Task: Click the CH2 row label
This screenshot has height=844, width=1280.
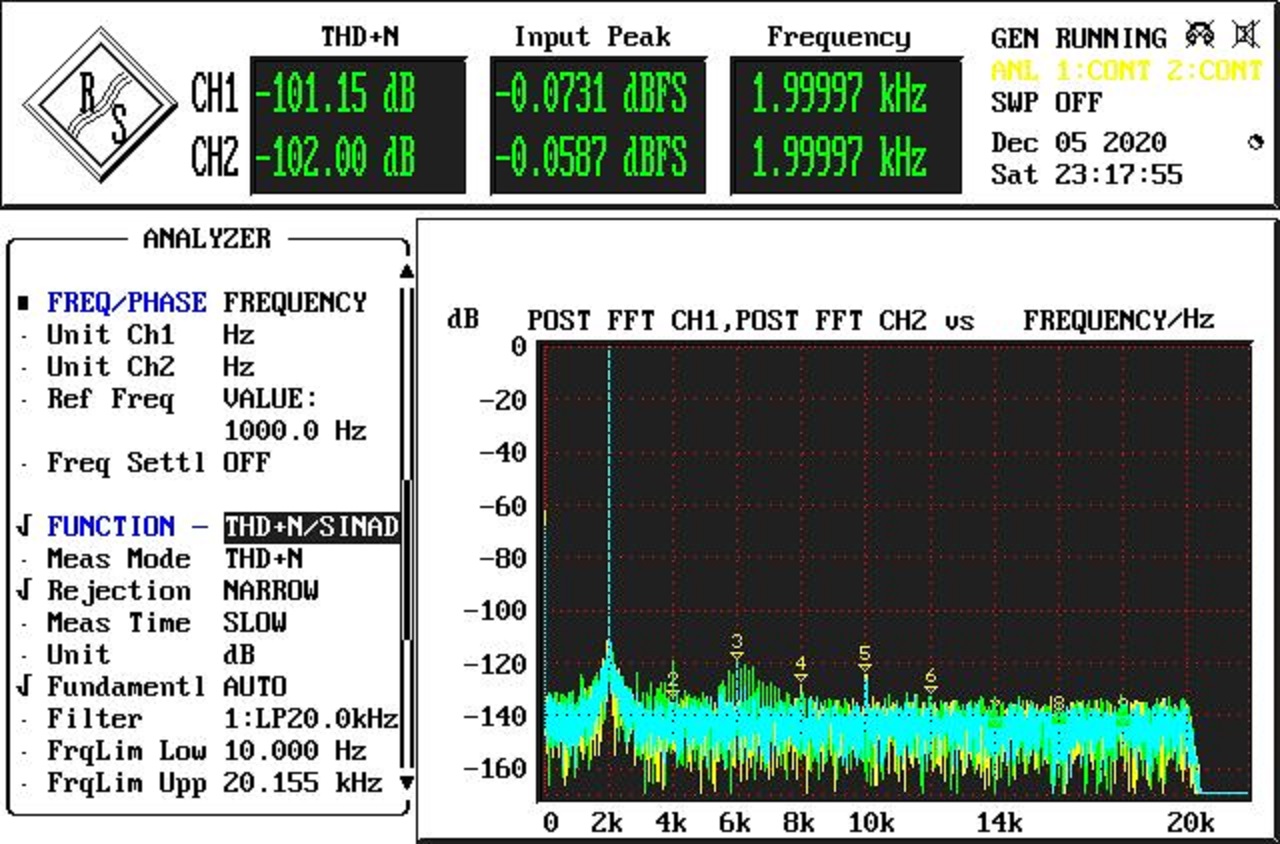Action: [x=215, y=158]
